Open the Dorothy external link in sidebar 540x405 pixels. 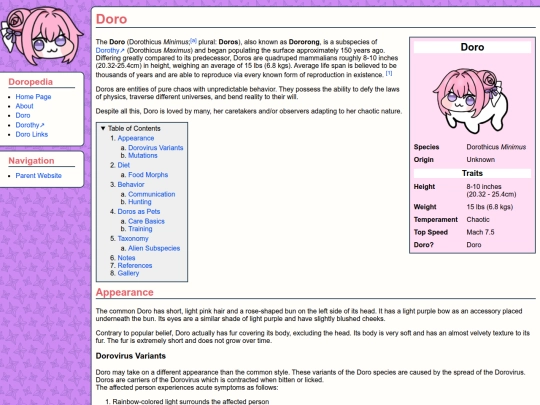click(x=30, y=125)
